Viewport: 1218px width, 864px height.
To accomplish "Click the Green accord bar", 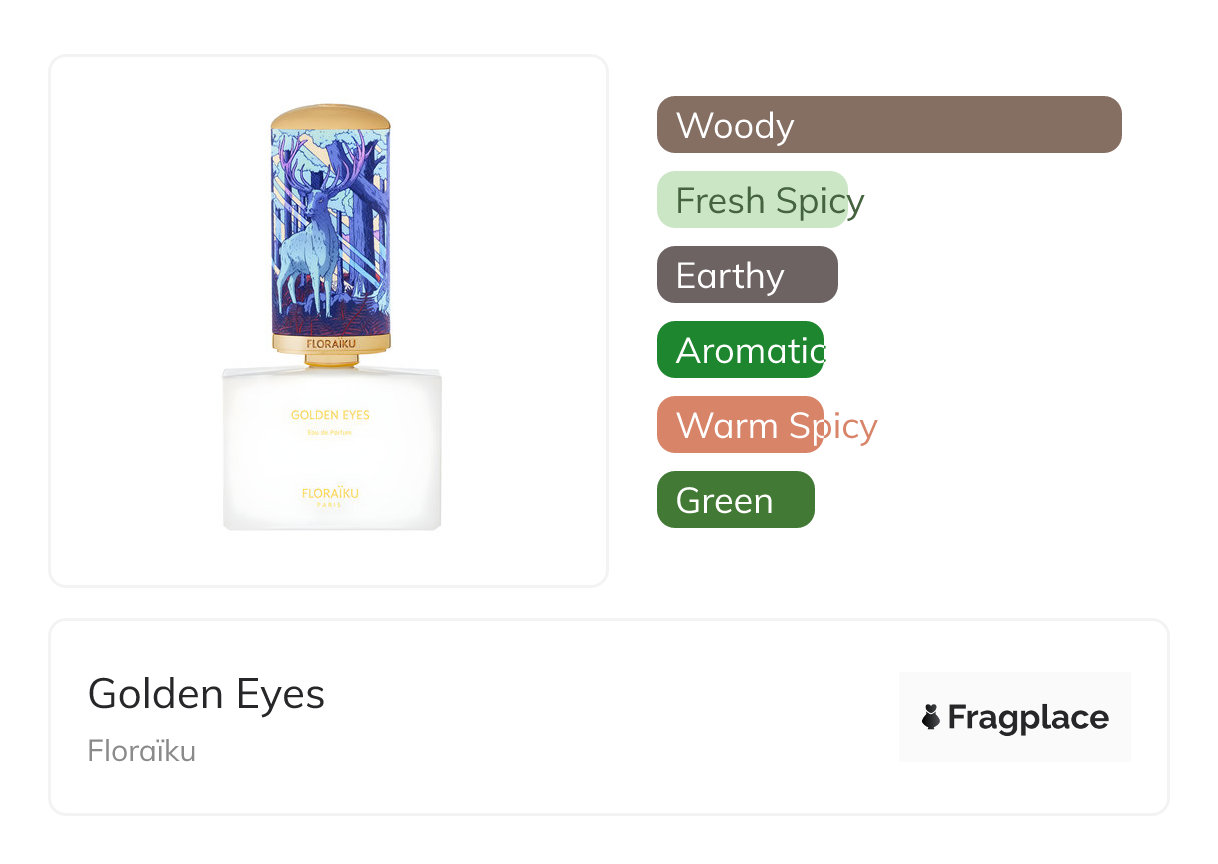I will pyautogui.click(x=735, y=500).
